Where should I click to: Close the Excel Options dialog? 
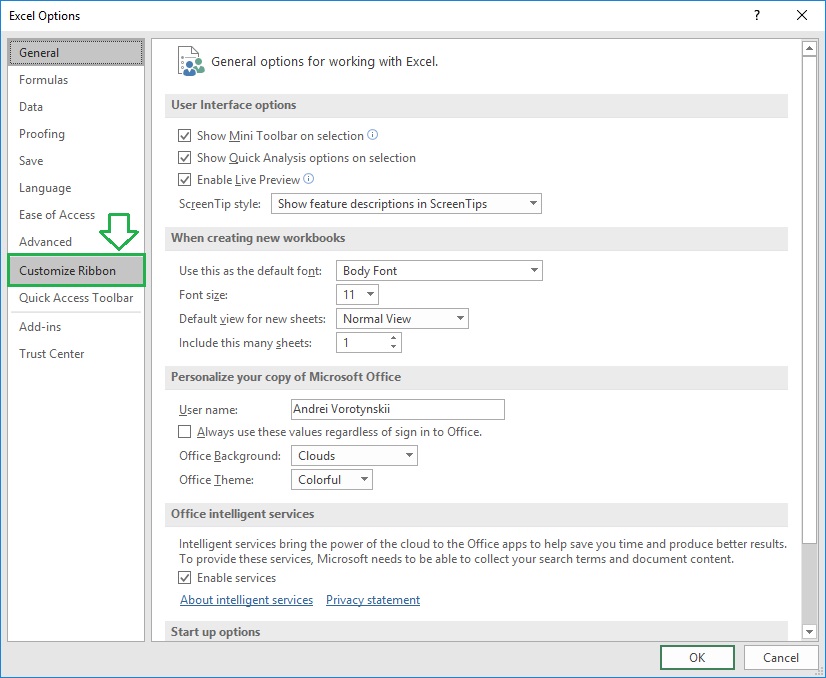[802, 15]
